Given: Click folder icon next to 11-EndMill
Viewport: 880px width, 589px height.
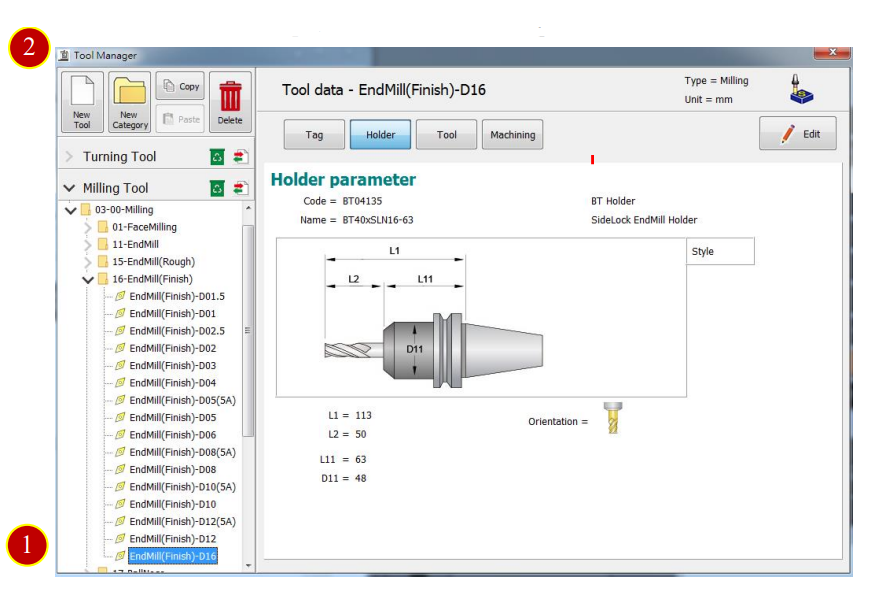Looking at the screenshot, I should tap(103, 244).
